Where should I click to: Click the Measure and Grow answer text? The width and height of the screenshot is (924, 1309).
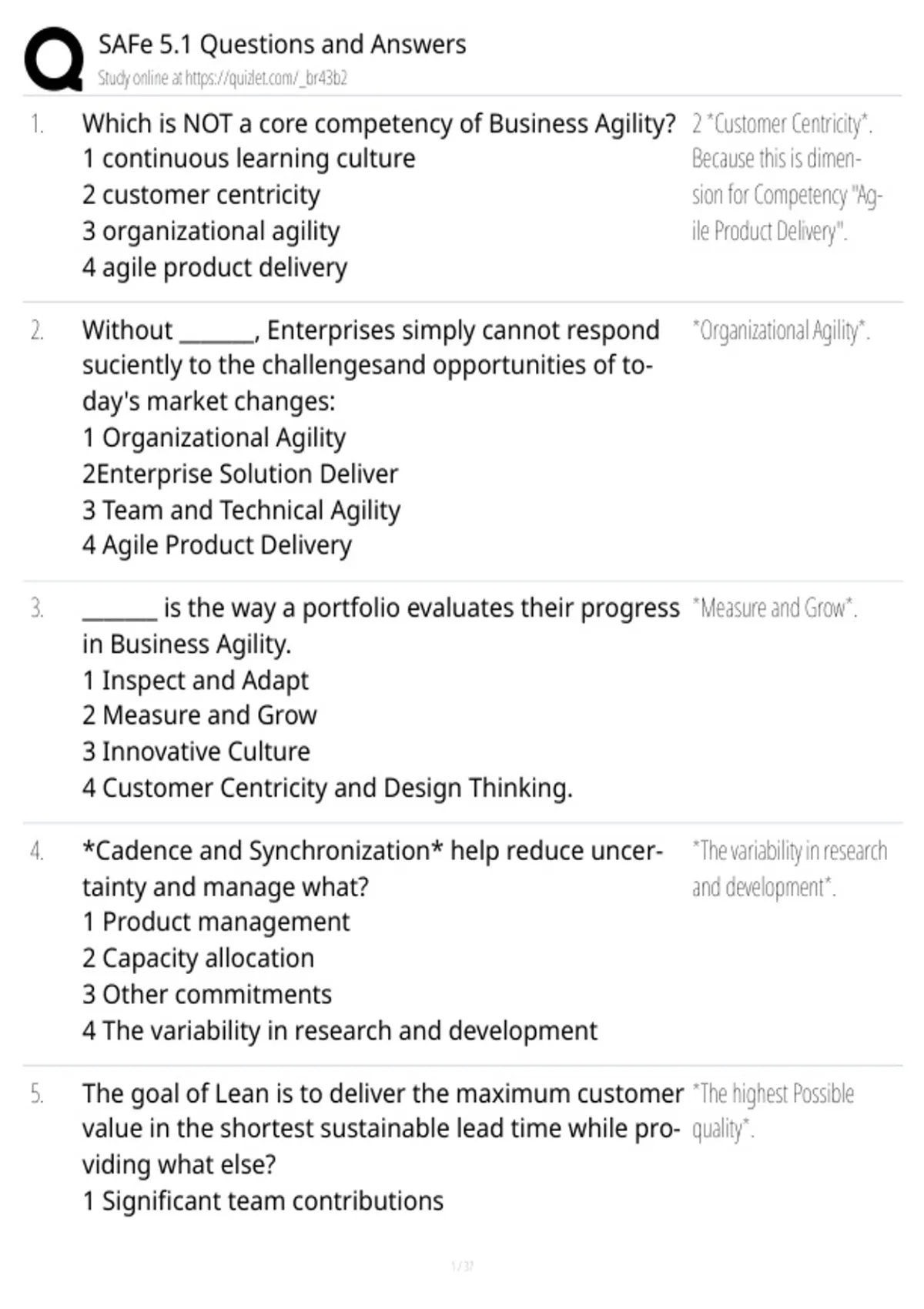(x=775, y=608)
